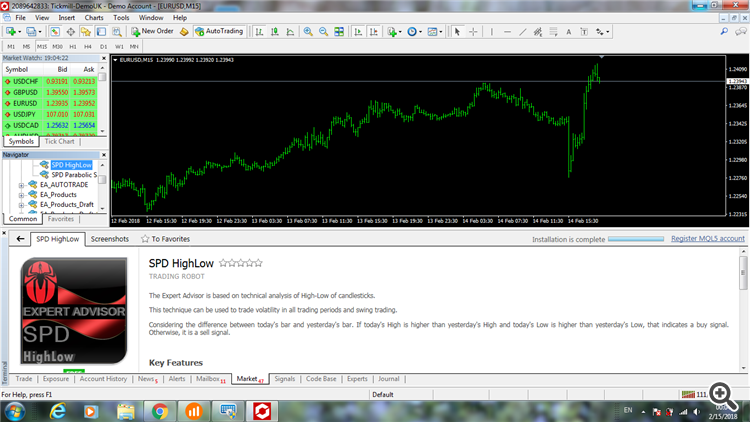Open the Insert menu
This screenshot has height=422, width=750.
pos(66,18)
